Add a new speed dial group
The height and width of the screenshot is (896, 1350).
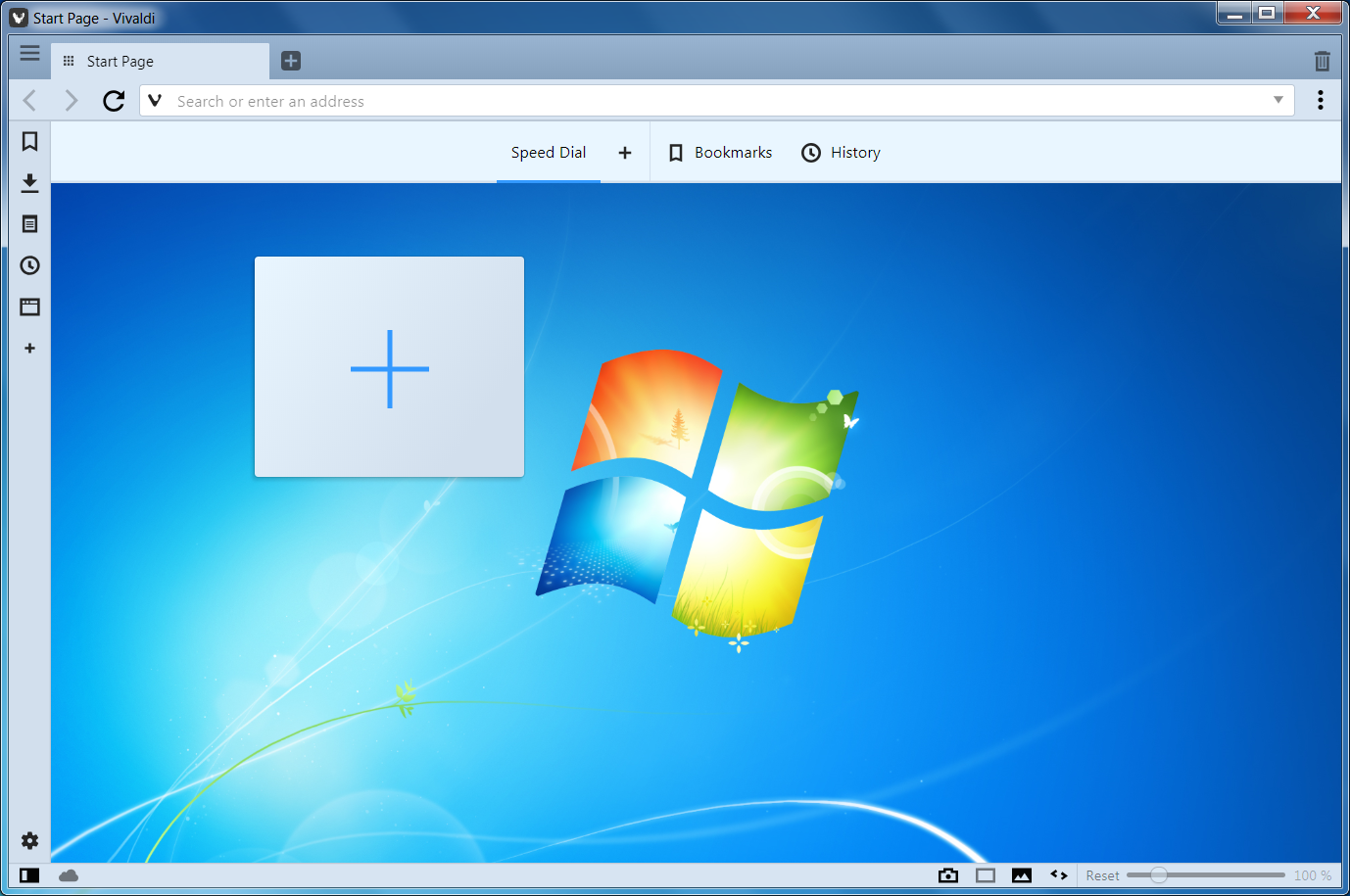(625, 153)
